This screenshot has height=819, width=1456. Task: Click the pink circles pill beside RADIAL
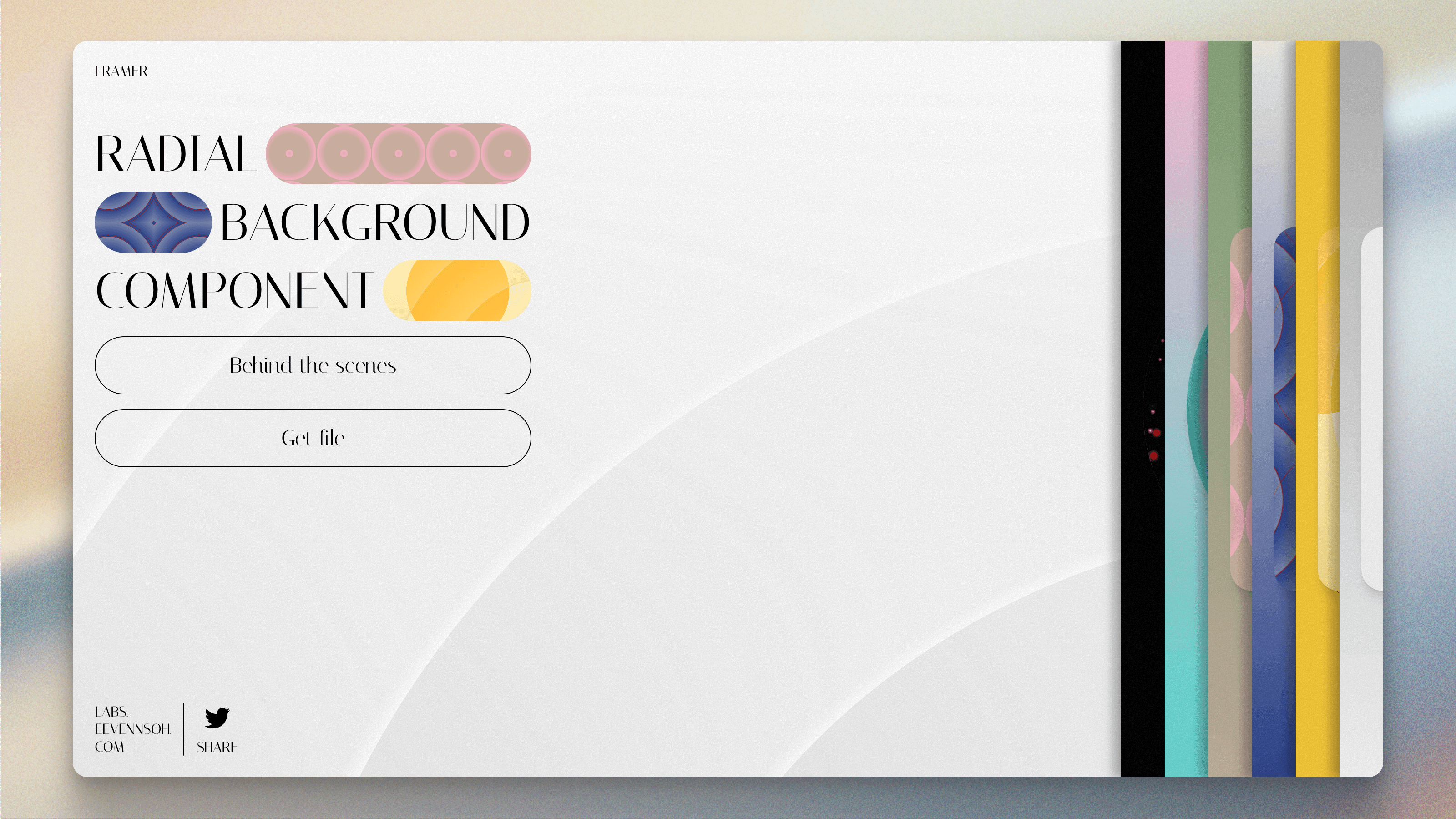(x=398, y=153)
